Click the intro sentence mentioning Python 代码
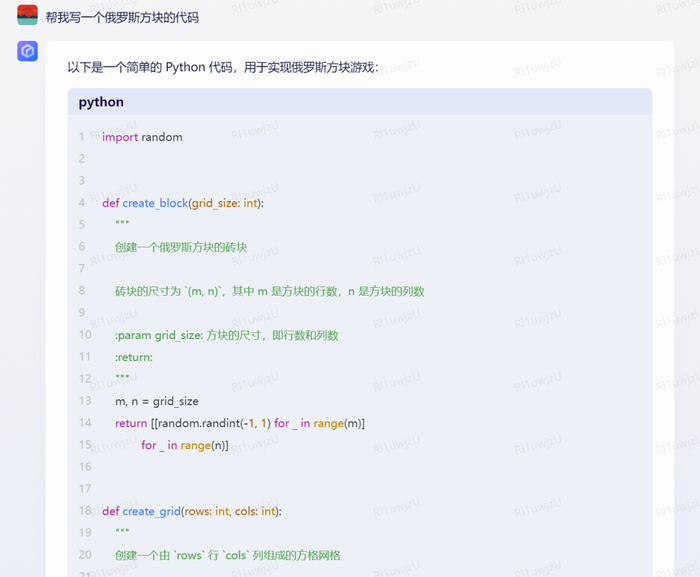The width and height of the screenshot is (700, 577). [223, 67]
